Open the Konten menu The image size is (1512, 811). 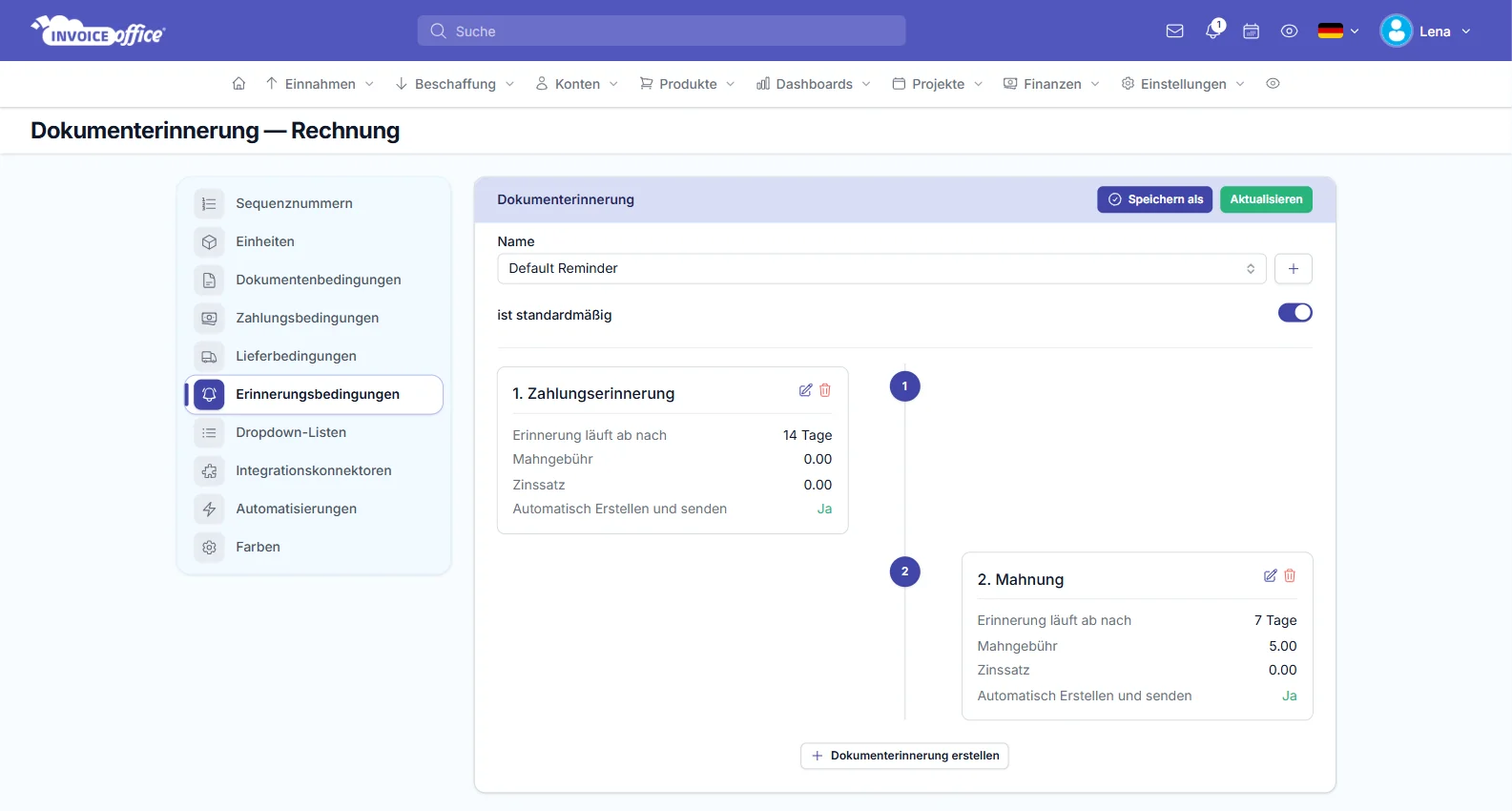point(577,84)
